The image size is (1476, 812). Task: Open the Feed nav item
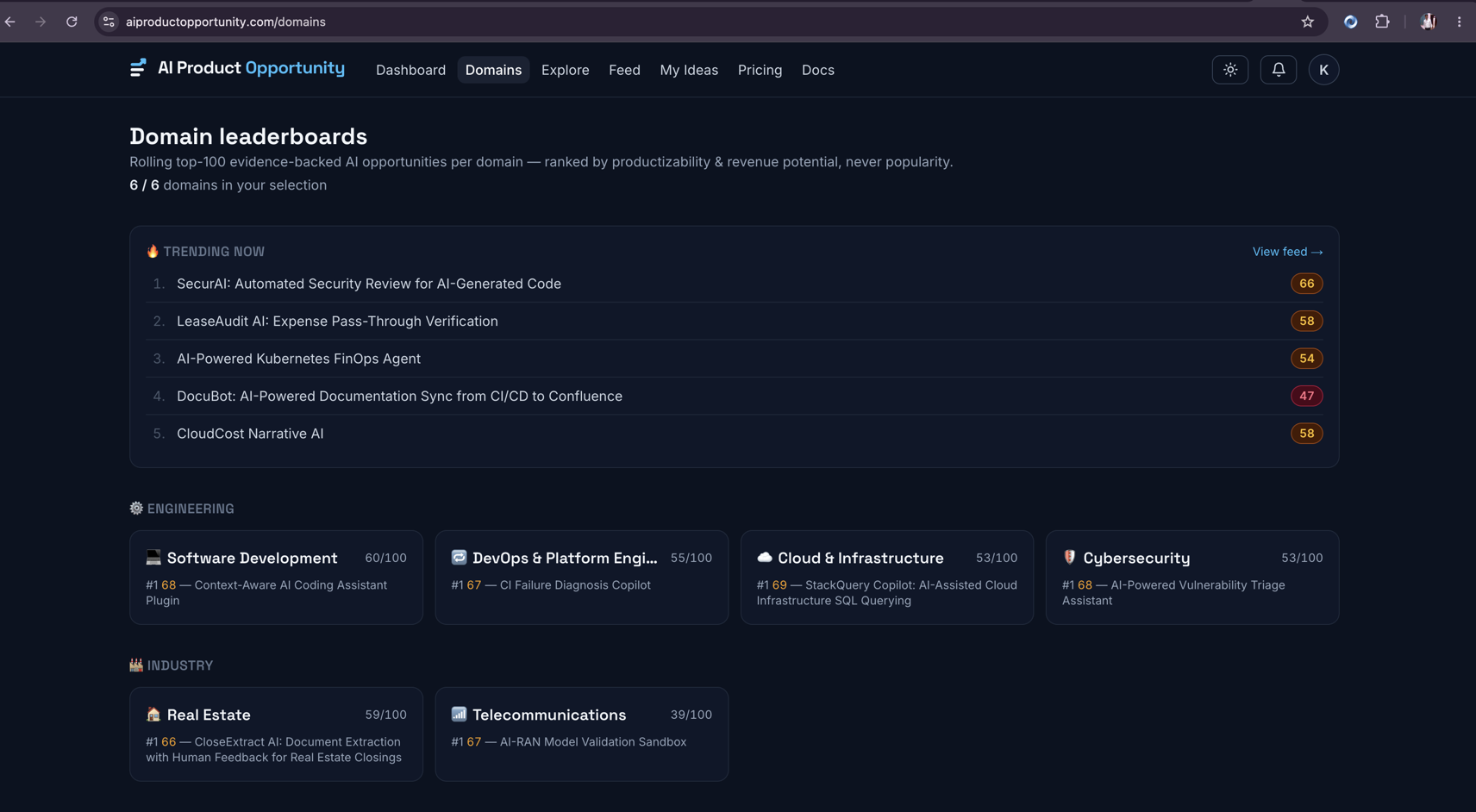click(x=624, y=70)
